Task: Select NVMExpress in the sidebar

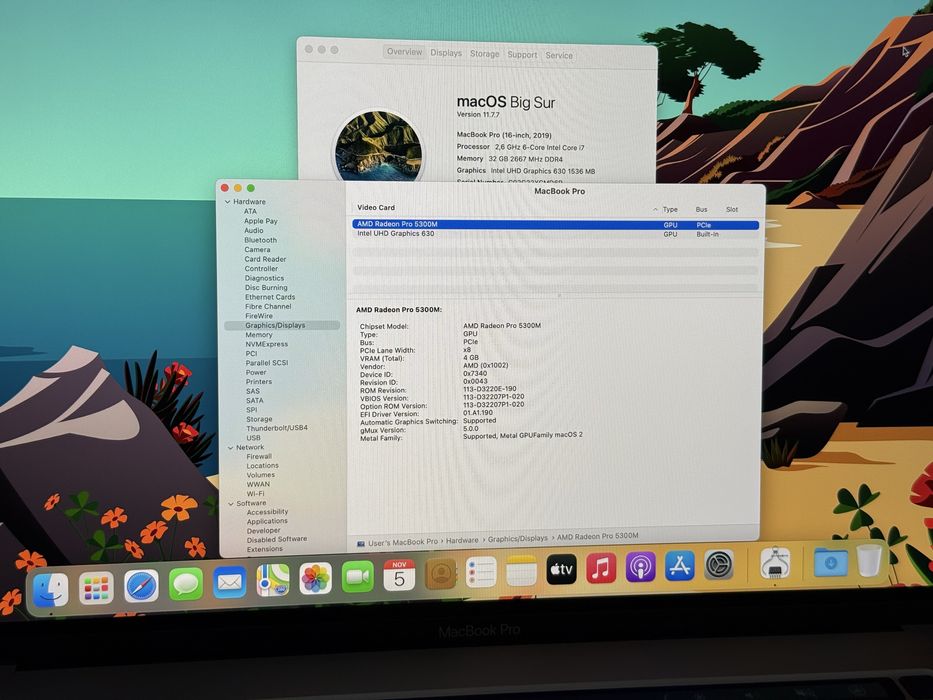Action: (x=267, y=344)
